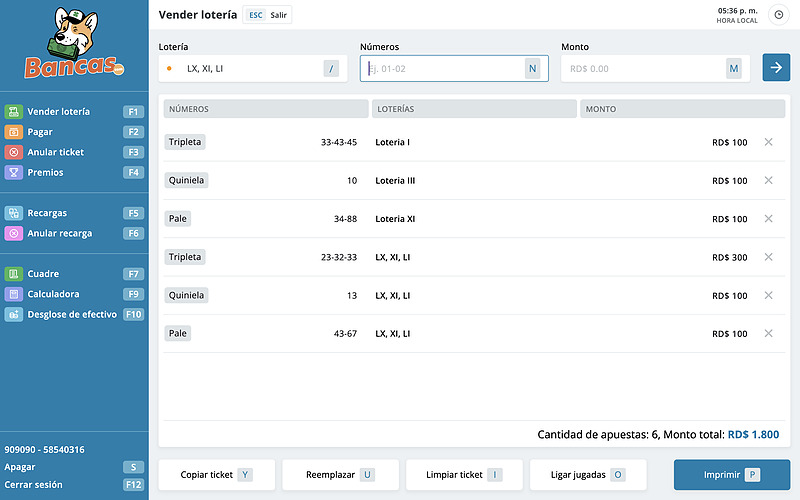800x500 pixels.
Task: Click the Imprimir button
Action: coord(732,475)
